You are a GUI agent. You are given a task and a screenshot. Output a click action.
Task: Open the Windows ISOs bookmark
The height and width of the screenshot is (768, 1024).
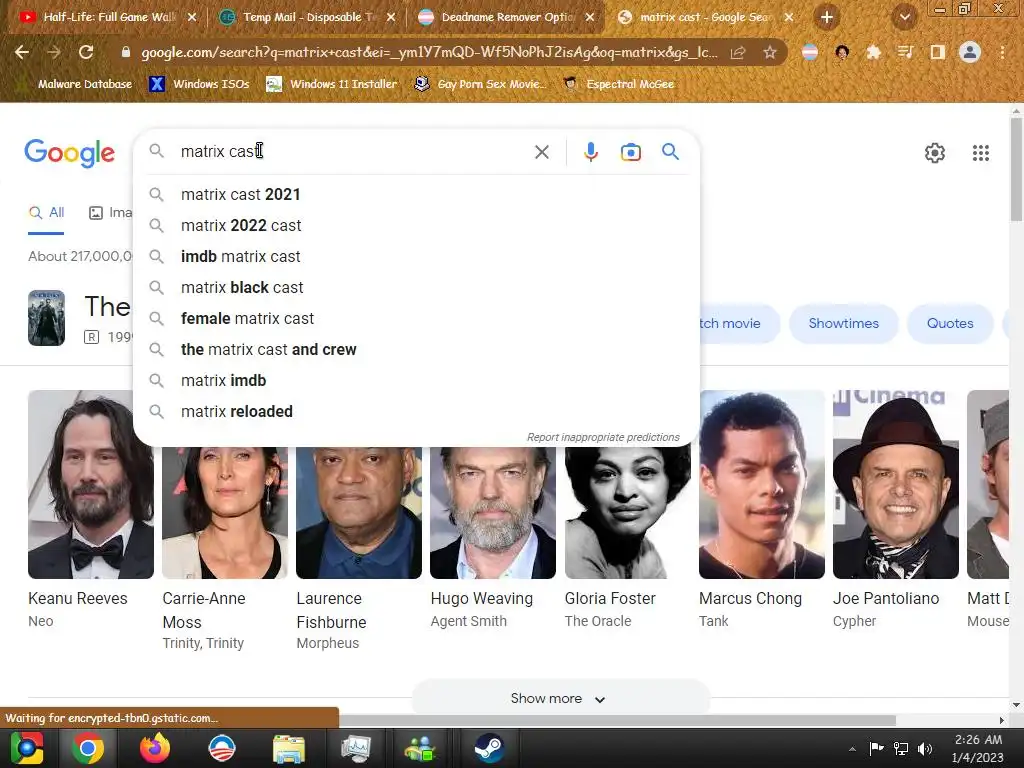(199, 84)
